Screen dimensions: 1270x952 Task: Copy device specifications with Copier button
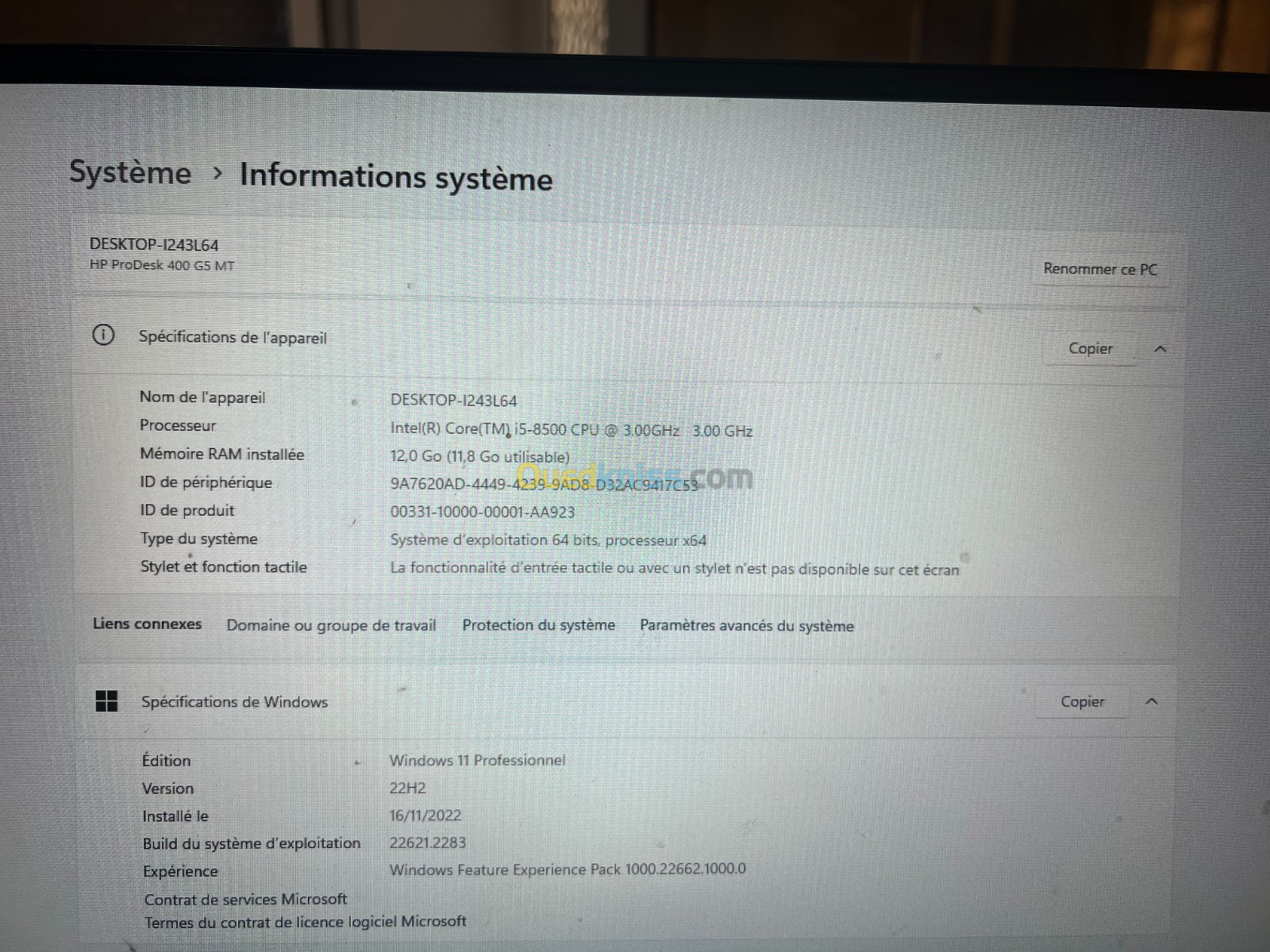point(1090,348)
